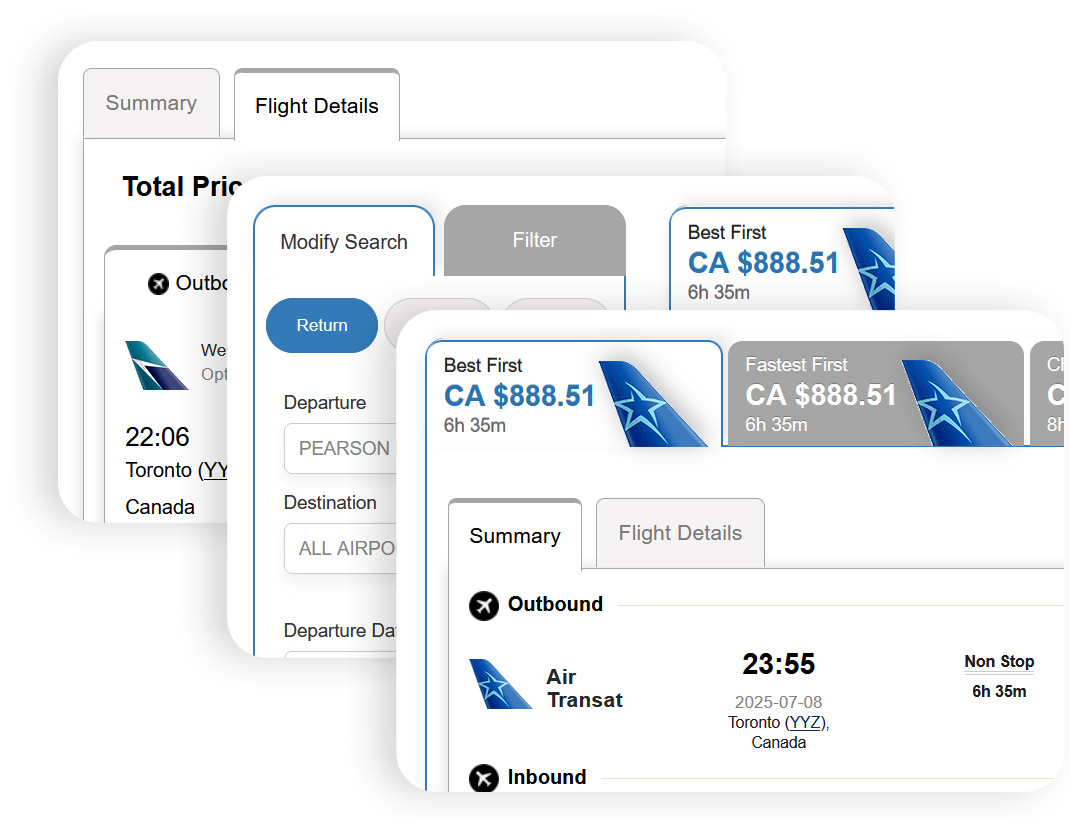Screen dimensions: 1070x833
Task: Open the PEARSON departure airport field
Action: point(340,448)
